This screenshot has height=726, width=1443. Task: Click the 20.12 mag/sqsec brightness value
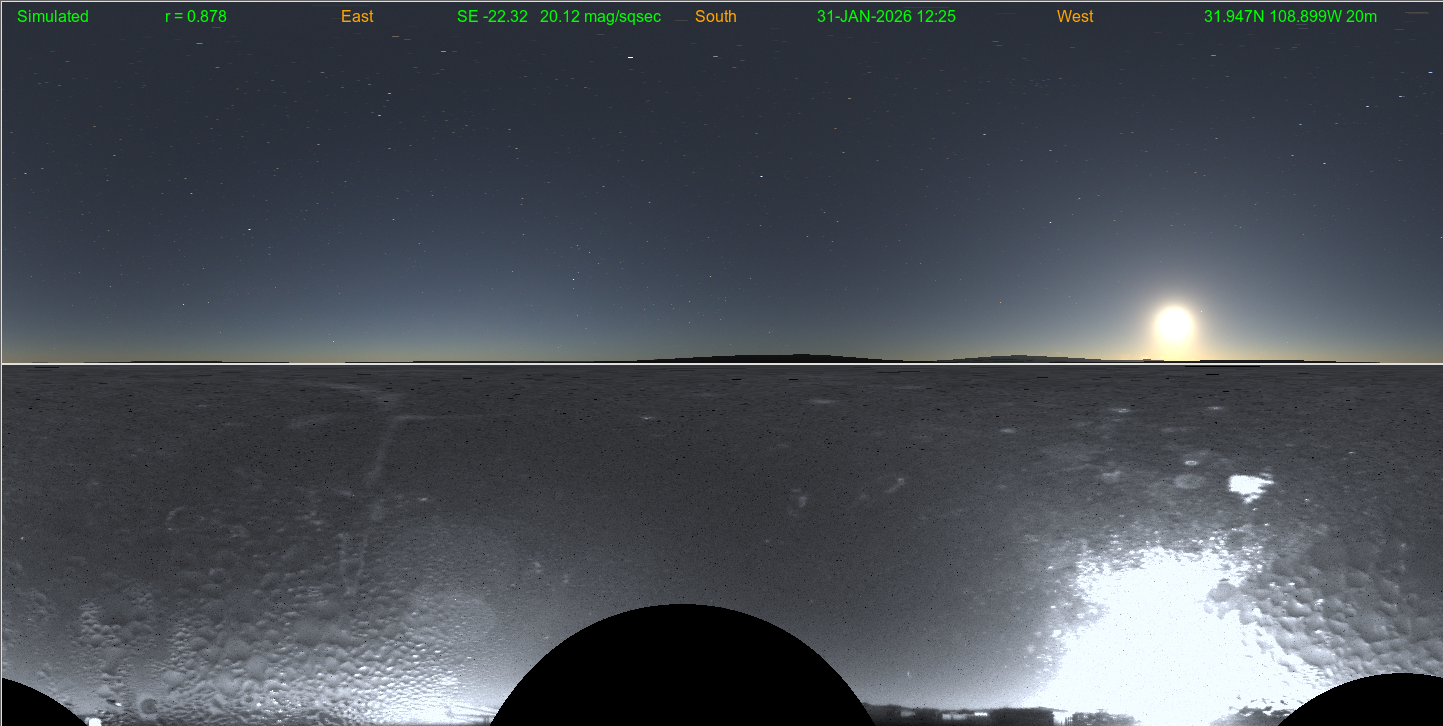[x=600, y=17]
